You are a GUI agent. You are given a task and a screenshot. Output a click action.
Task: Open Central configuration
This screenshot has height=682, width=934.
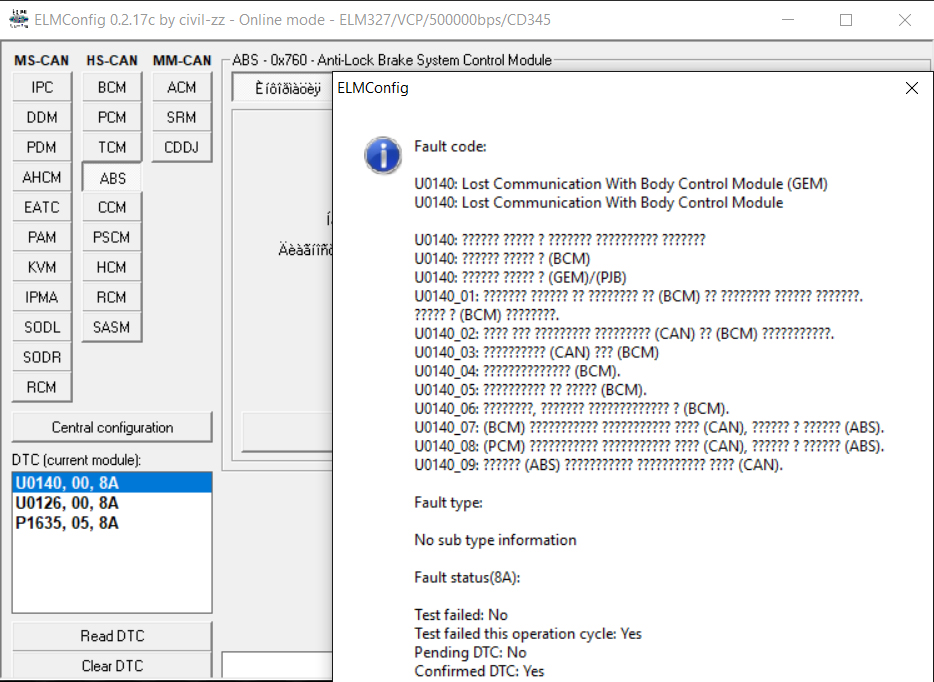coord(112,427)
